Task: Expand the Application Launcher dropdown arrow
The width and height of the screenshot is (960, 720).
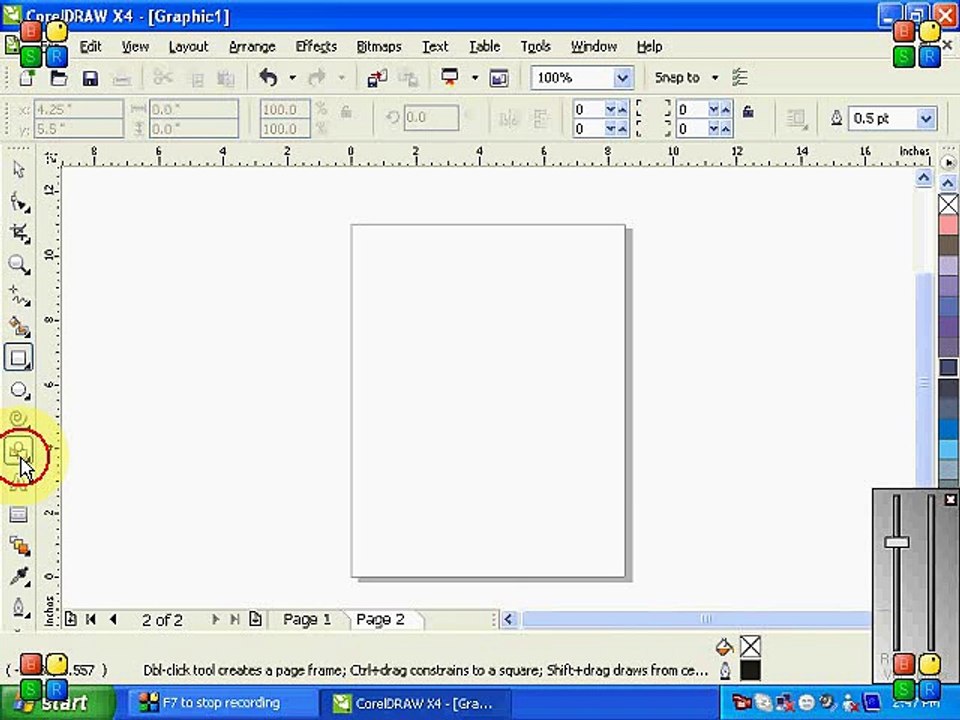Action: 474,78
